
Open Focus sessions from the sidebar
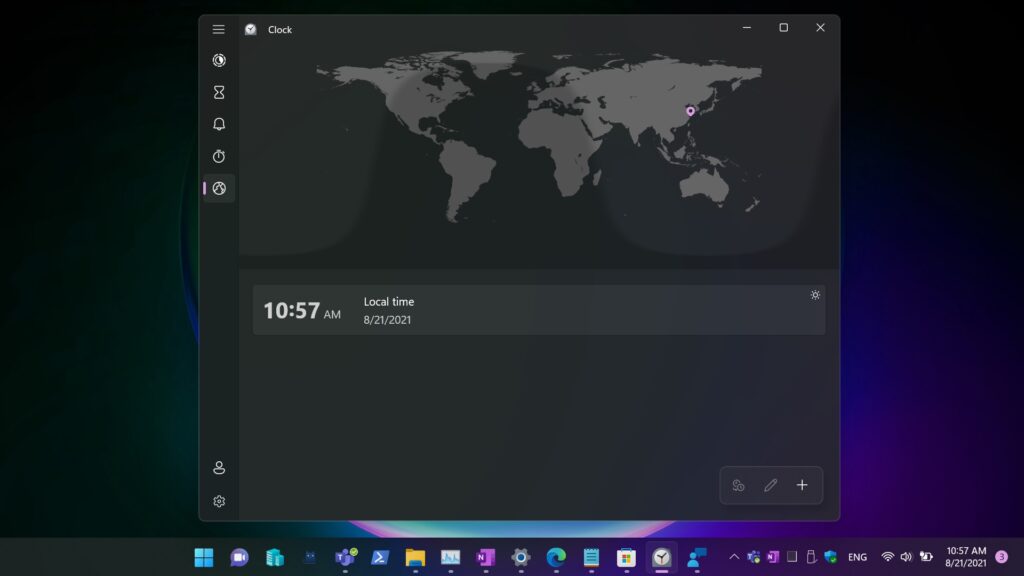pos(219,61)
